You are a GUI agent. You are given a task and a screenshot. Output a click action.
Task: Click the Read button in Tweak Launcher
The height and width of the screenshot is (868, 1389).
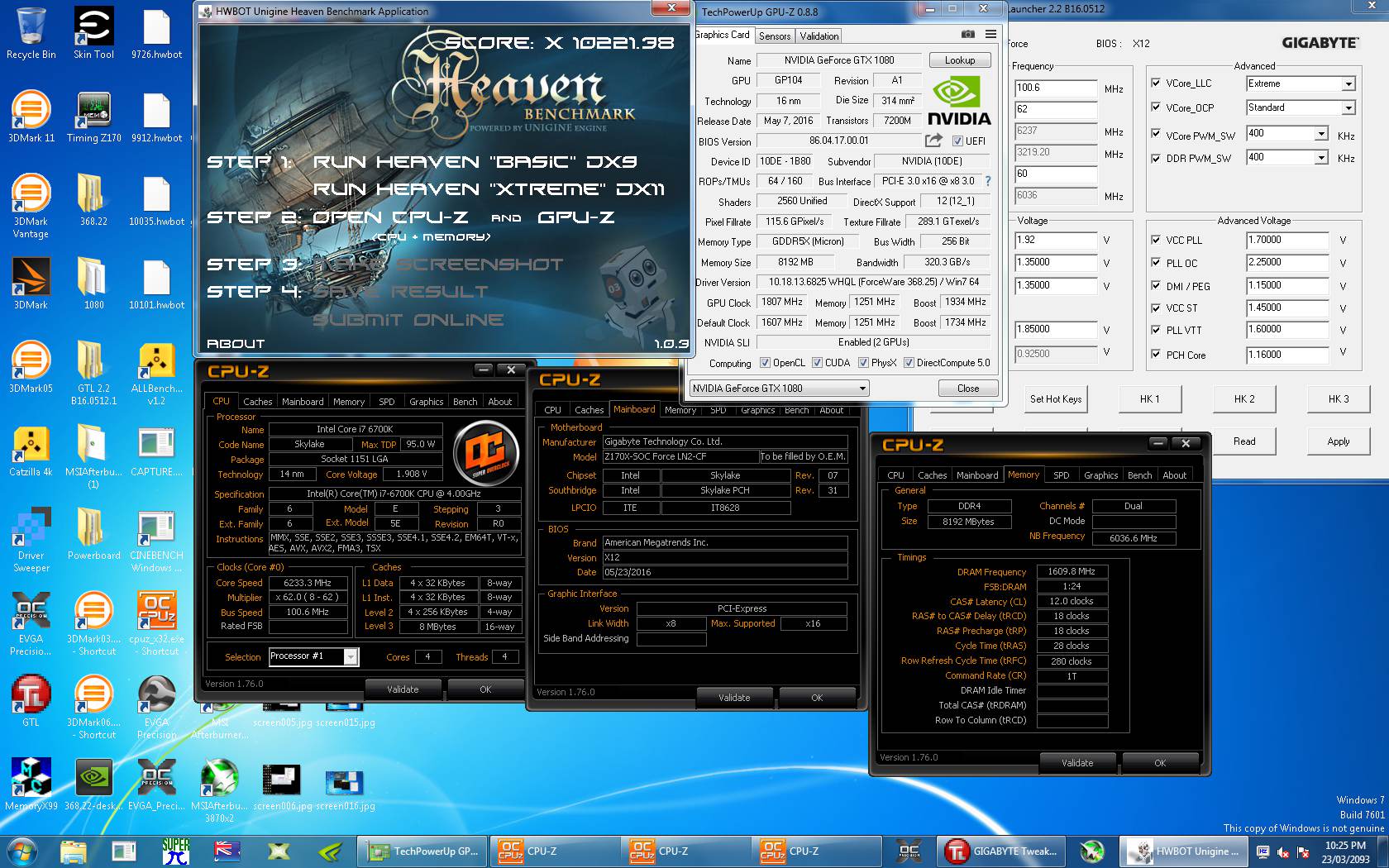(x=1243, y=441)
